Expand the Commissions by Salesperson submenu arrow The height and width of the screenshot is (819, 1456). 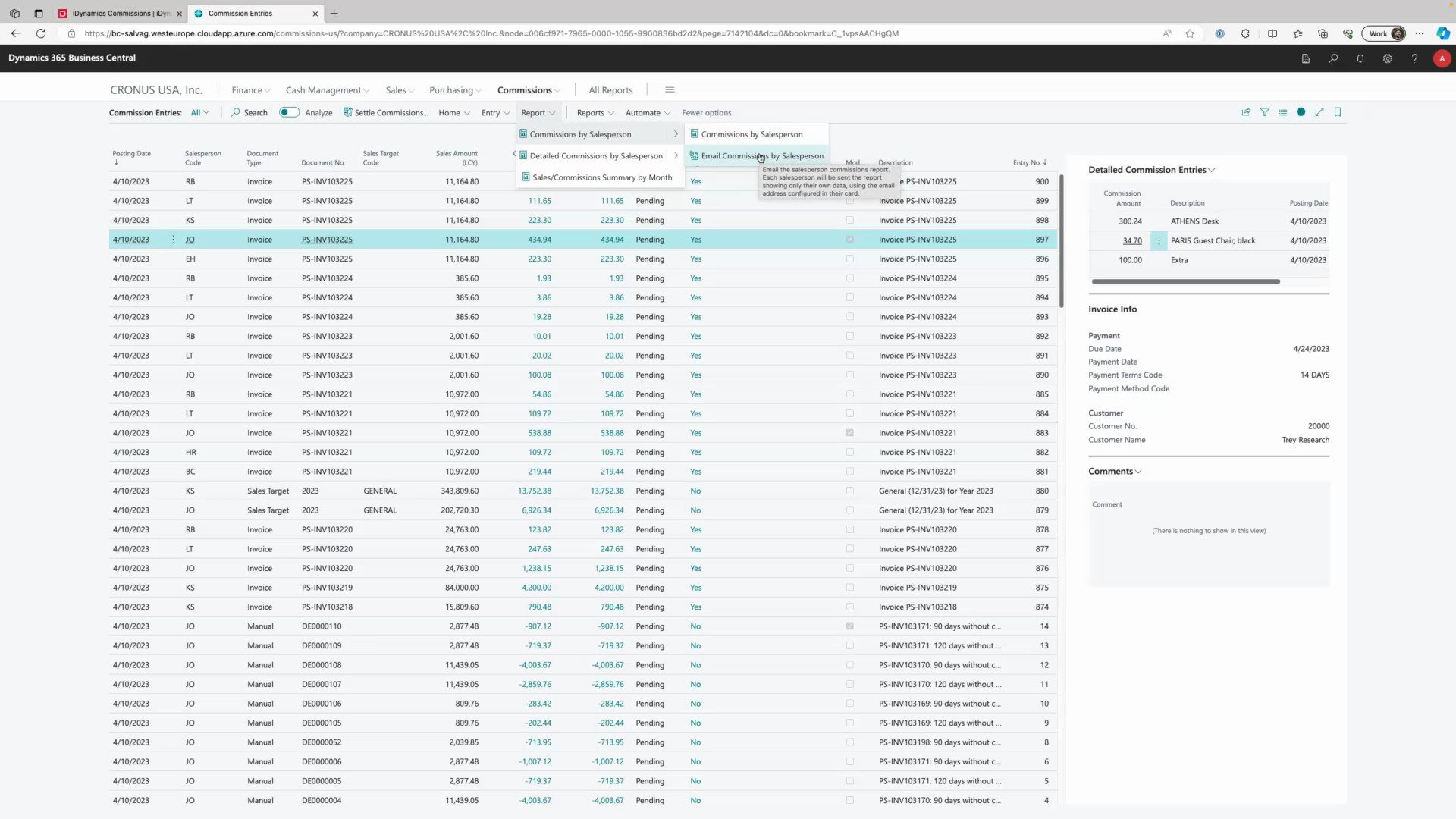point(676,133)
